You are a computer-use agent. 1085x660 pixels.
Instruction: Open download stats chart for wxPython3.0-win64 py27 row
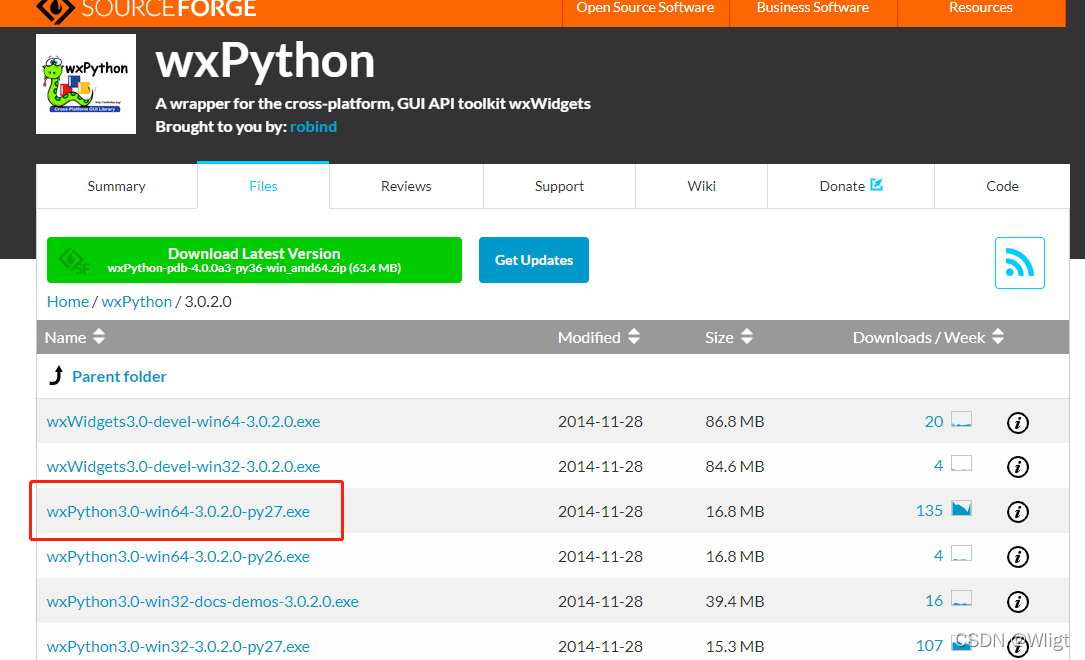[961, 508]
